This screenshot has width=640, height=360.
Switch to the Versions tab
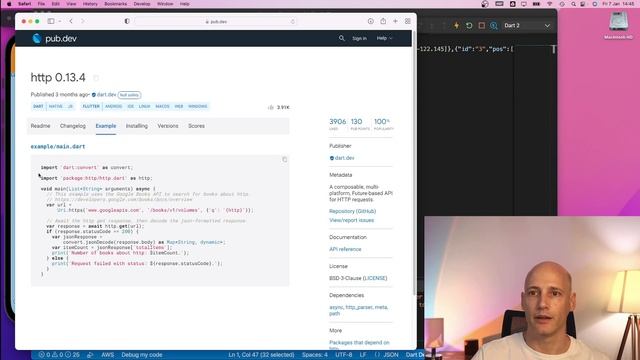pyautogui.click(x=168, y=126)
